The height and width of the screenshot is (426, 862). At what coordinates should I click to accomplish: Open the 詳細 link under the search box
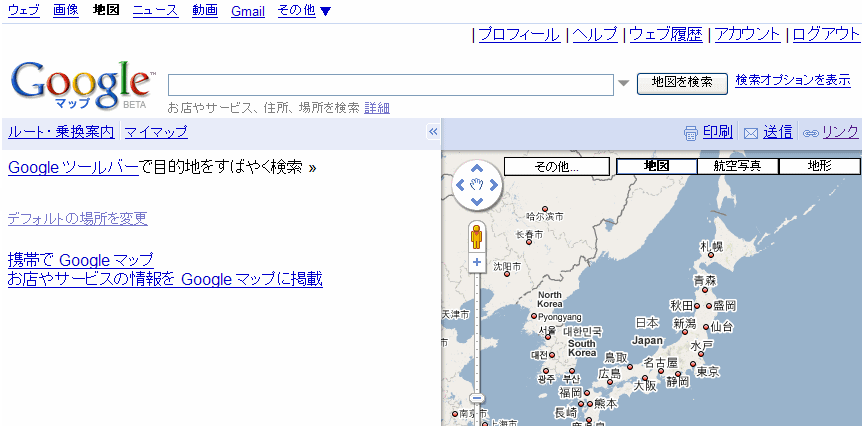coord(377,108)
